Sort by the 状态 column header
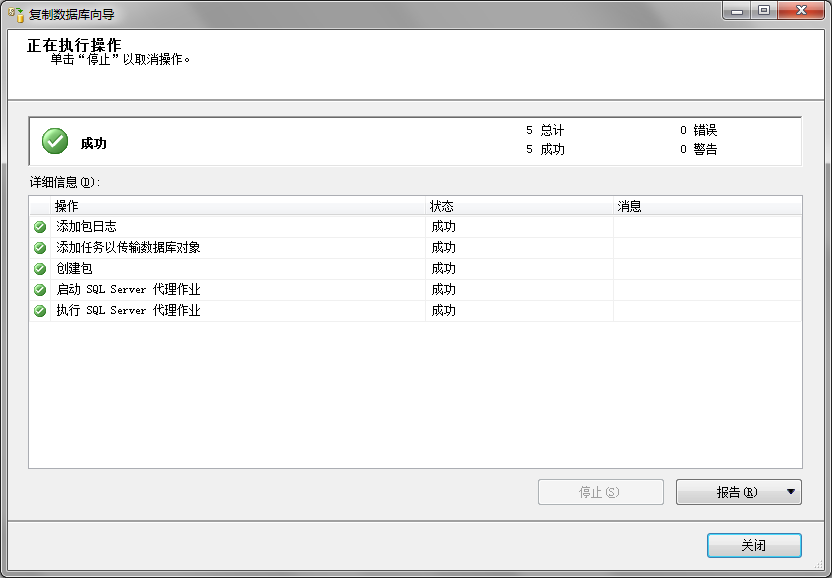Image resolution: width=832 pixels, height=578 pixels. (520, 206)
